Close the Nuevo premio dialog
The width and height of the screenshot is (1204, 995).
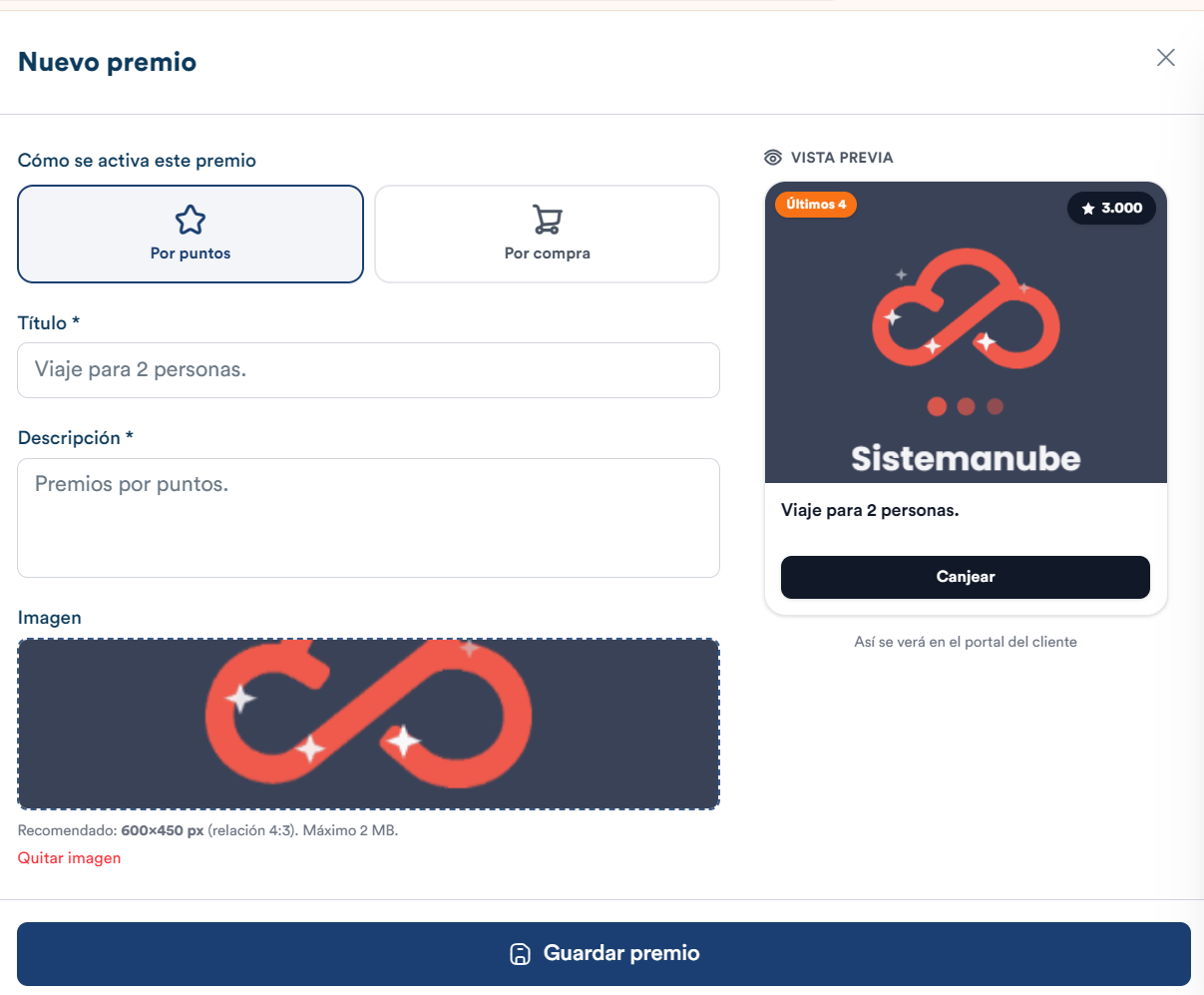[1165, 58]
